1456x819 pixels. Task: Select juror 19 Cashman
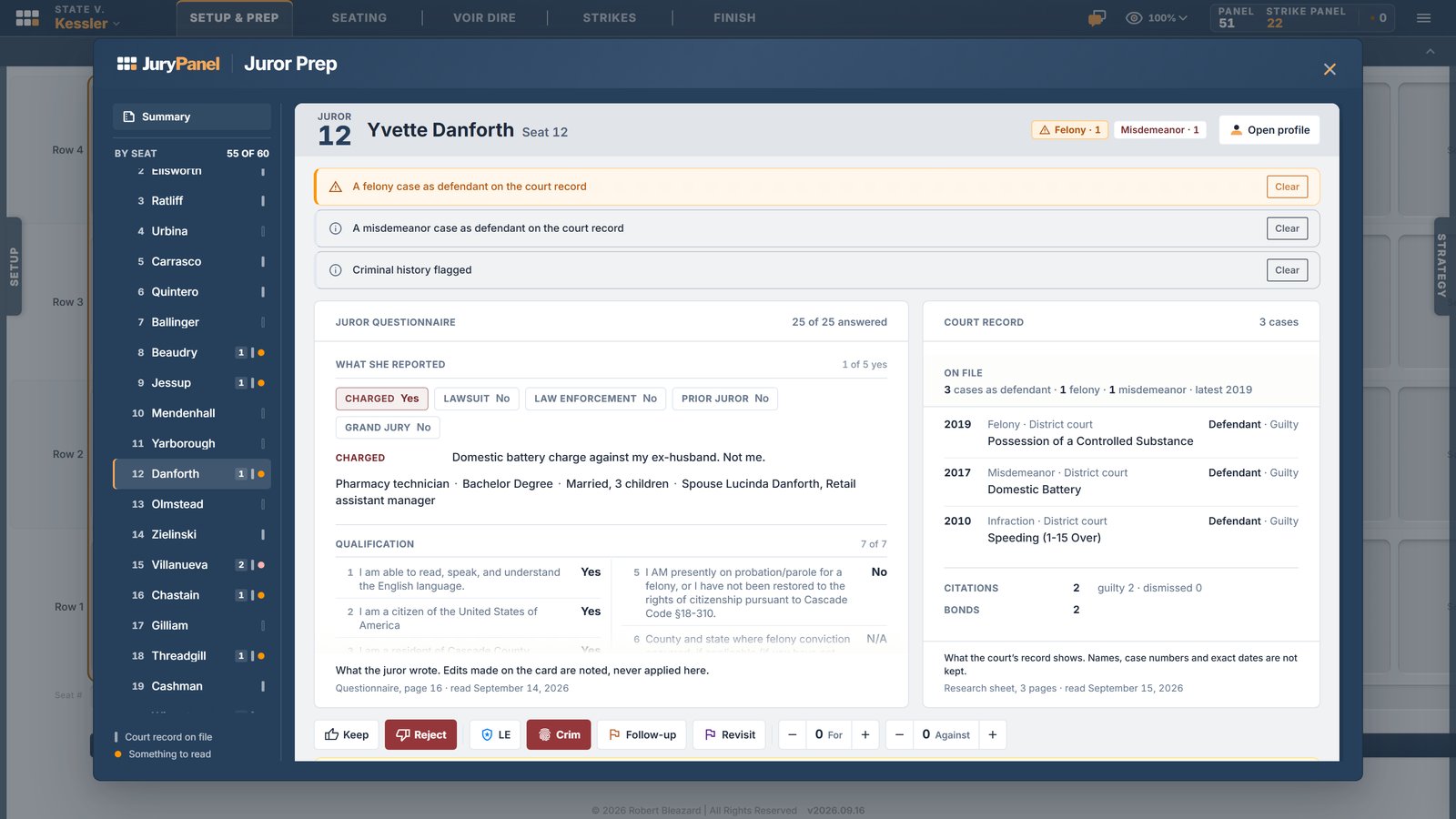pos(192,686)
